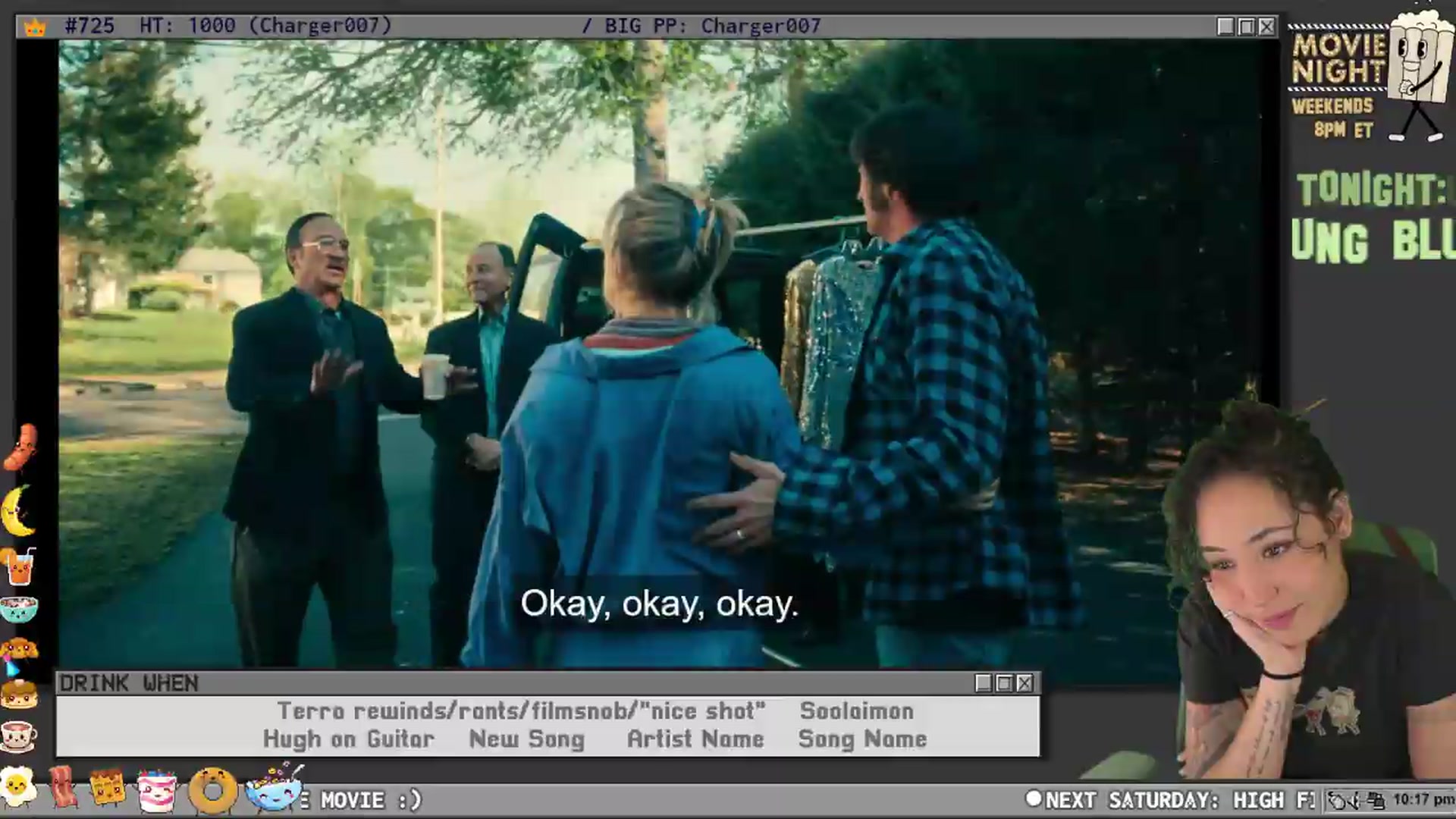Image resolution: width=1456 pixels, height=819 pixels.
Task: Click the waffle character icon
Action: (x=107, y=788)
